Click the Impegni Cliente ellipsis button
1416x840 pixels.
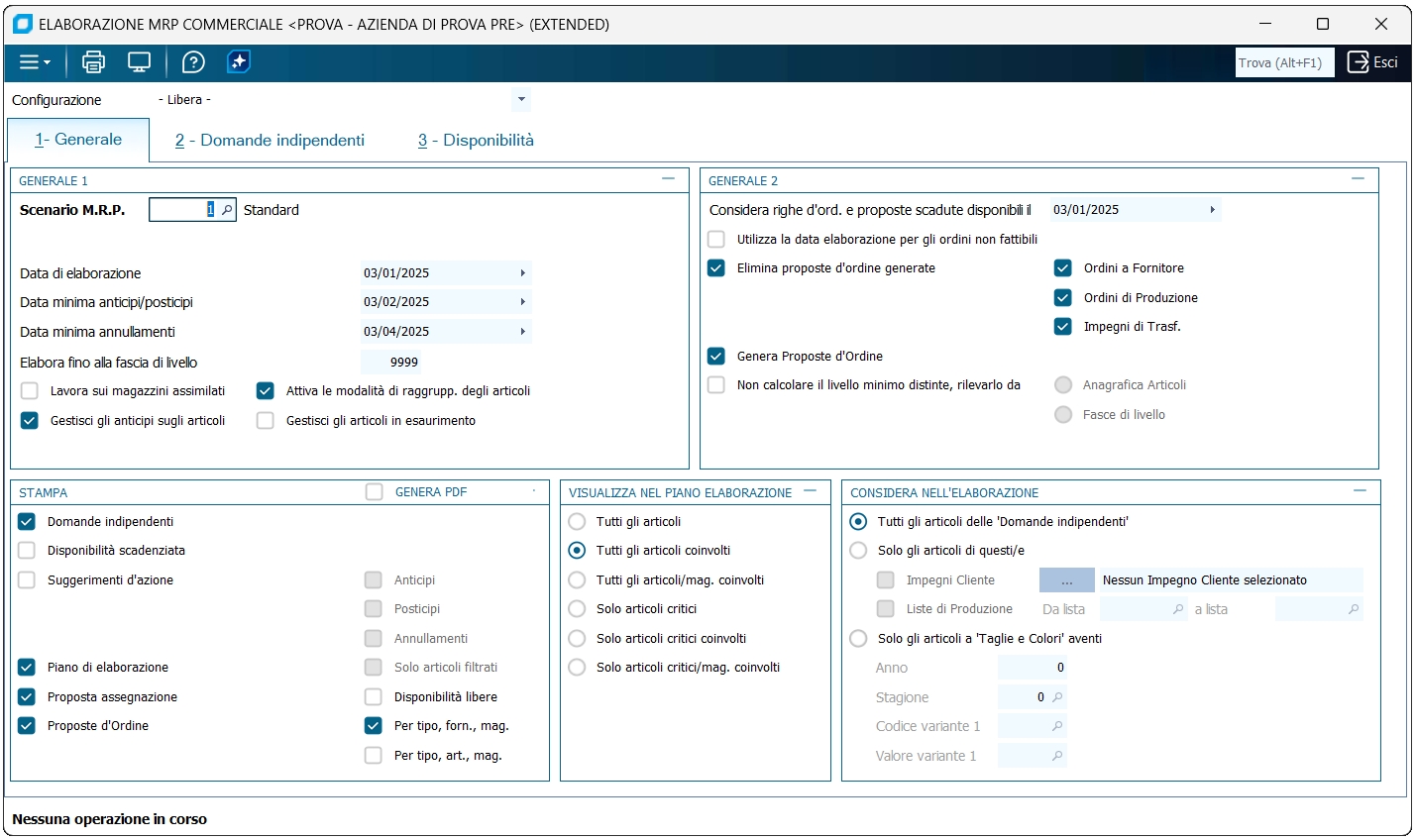1066,580
